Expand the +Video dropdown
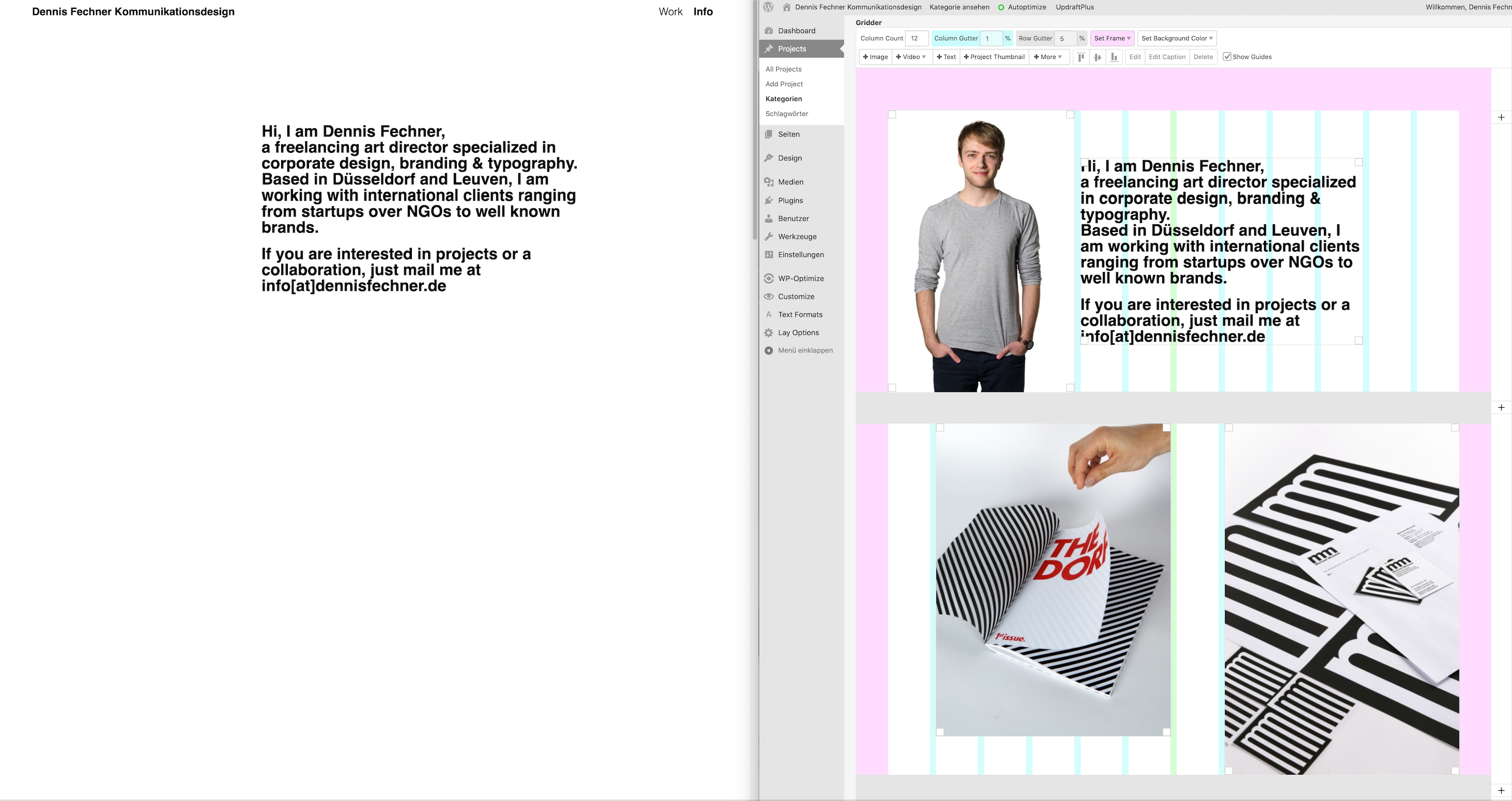Screen dimensions: 1512x801 point(911,57)
